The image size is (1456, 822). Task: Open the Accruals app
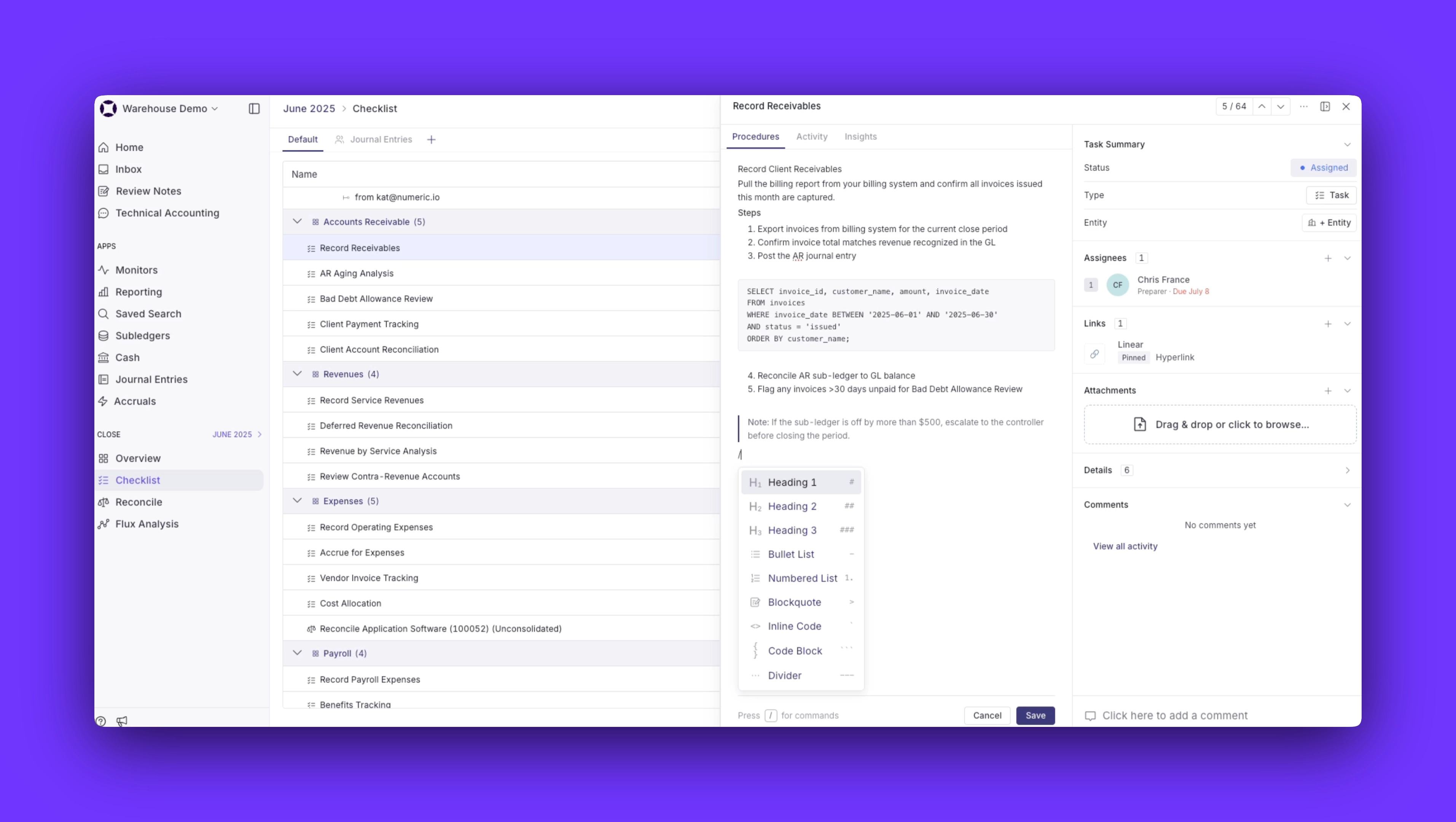pos(134,401)
